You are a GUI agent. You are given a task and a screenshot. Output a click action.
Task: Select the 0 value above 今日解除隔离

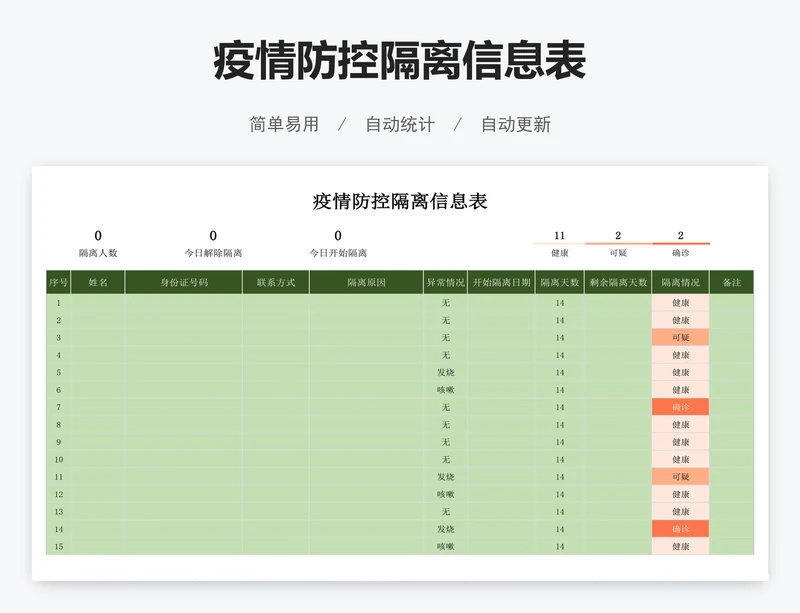213,236
